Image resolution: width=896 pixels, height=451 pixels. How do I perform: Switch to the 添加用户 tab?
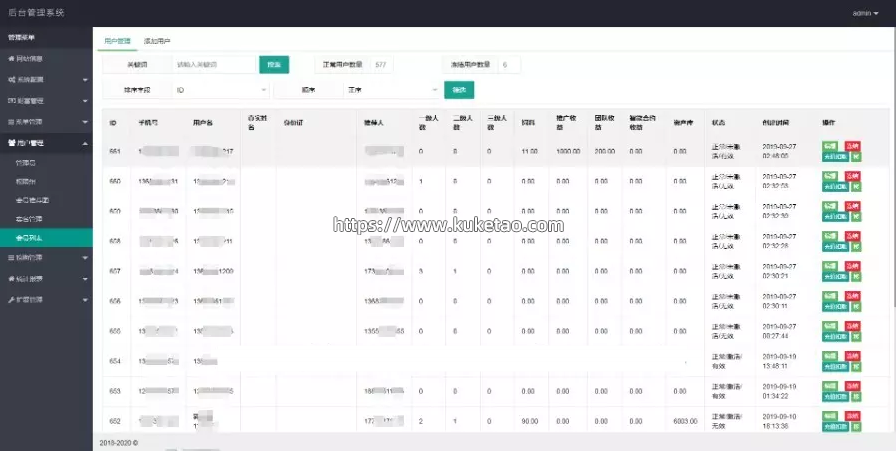coord(157,41)
